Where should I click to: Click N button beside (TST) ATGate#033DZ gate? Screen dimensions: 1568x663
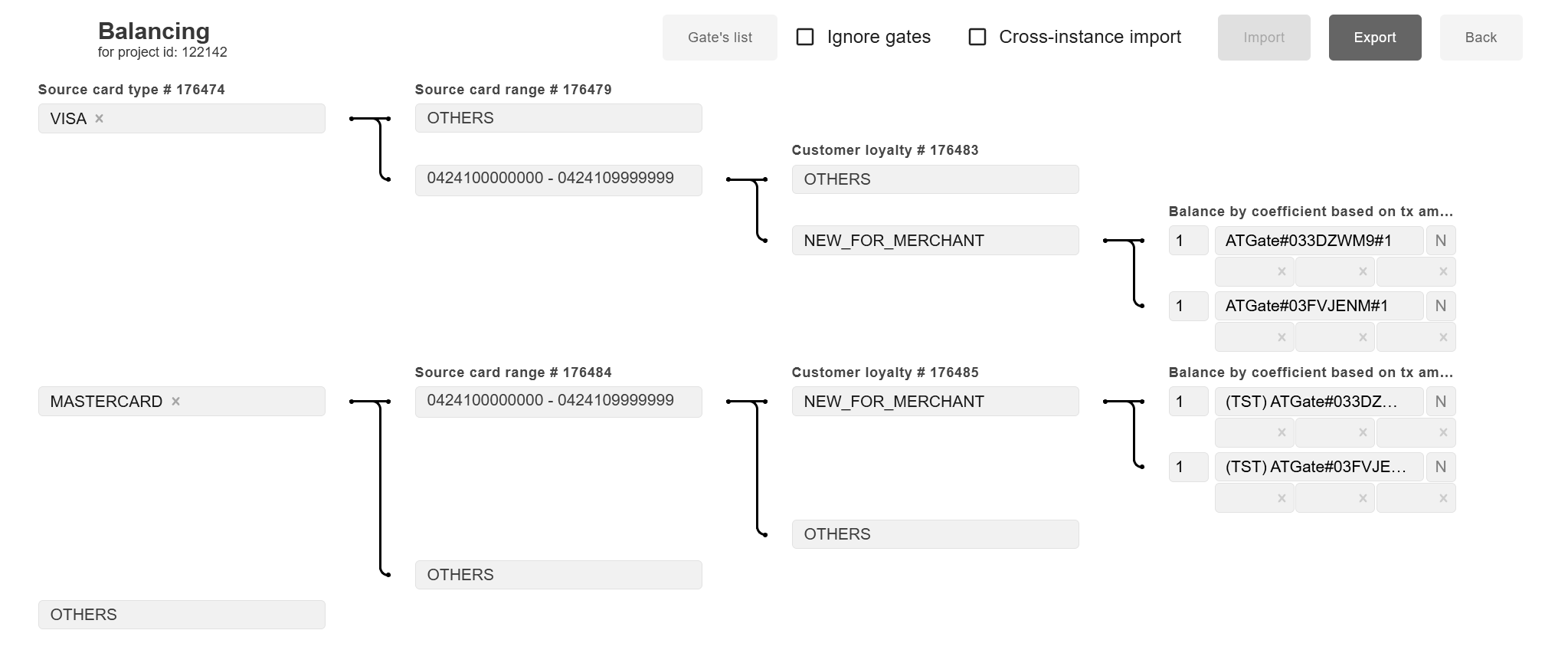[1440, 402]
